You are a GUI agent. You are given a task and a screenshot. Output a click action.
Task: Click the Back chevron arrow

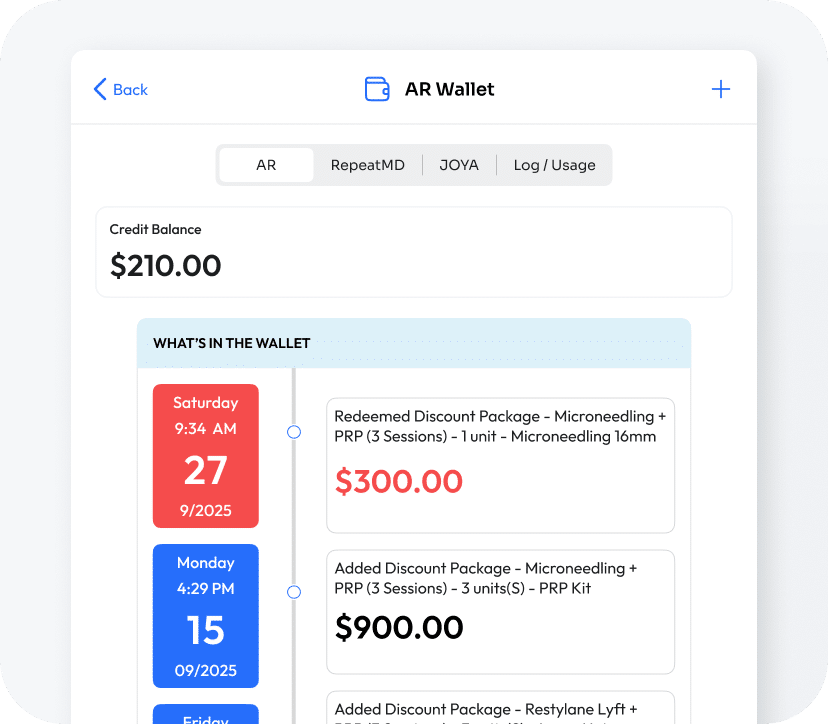pos(99,89)
